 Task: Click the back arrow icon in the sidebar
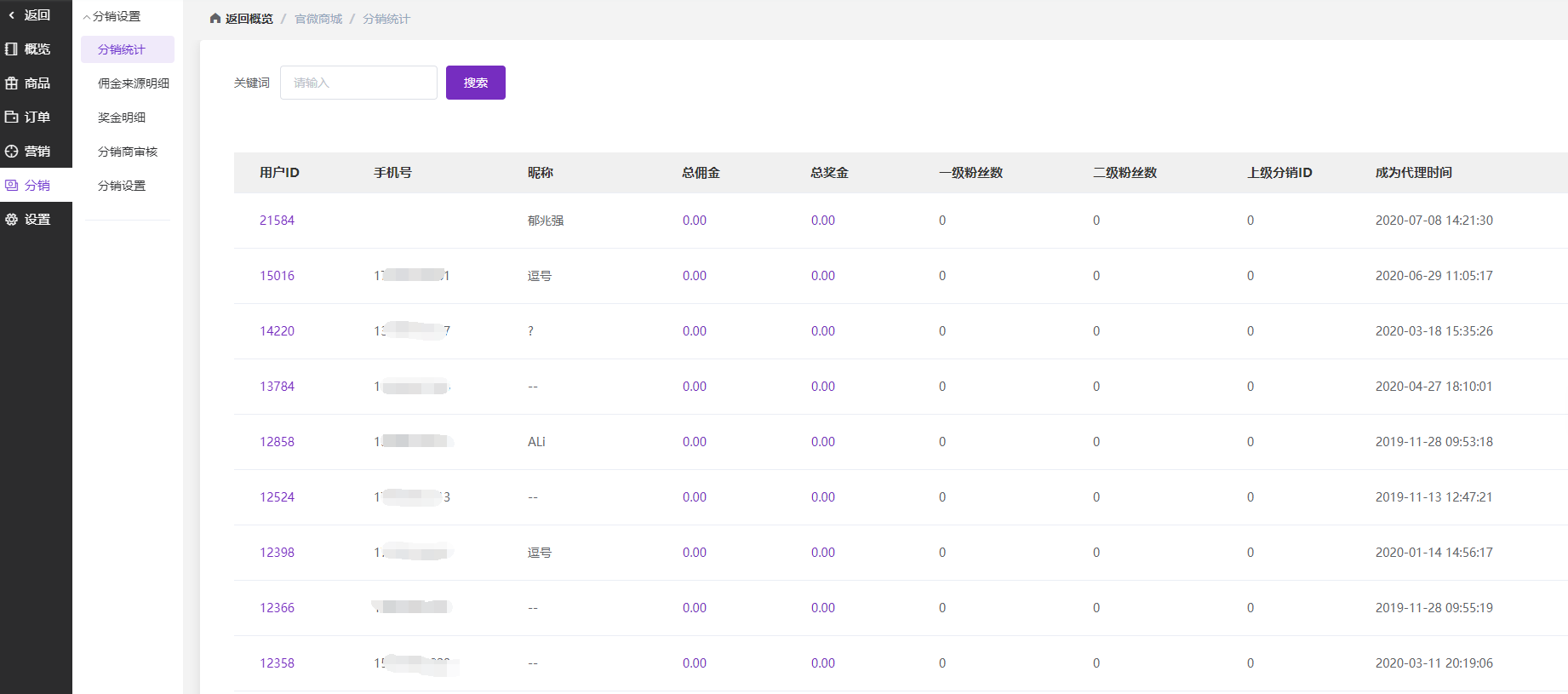click(x=11, y=15)
